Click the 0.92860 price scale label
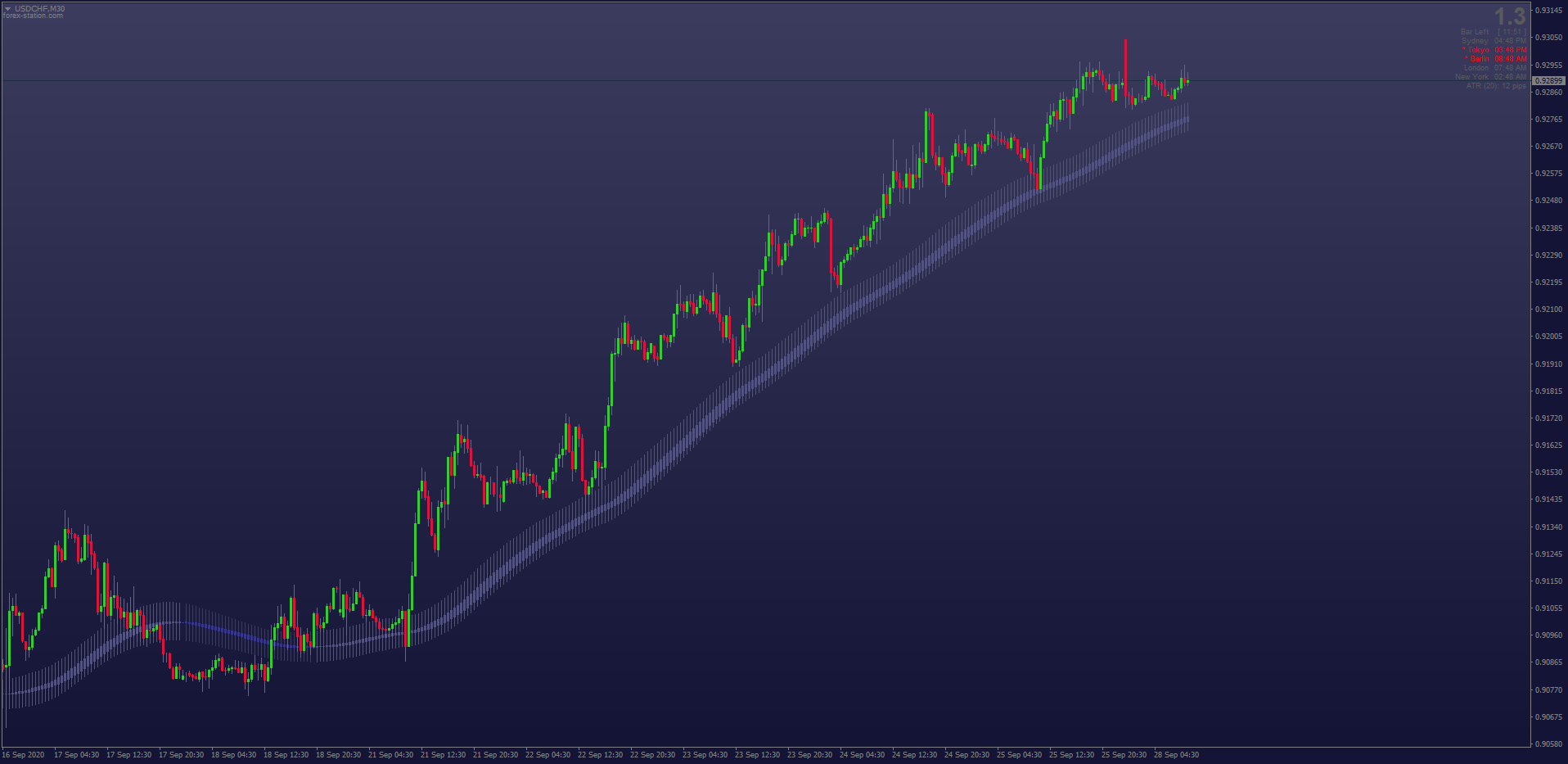 point(1548,93)
